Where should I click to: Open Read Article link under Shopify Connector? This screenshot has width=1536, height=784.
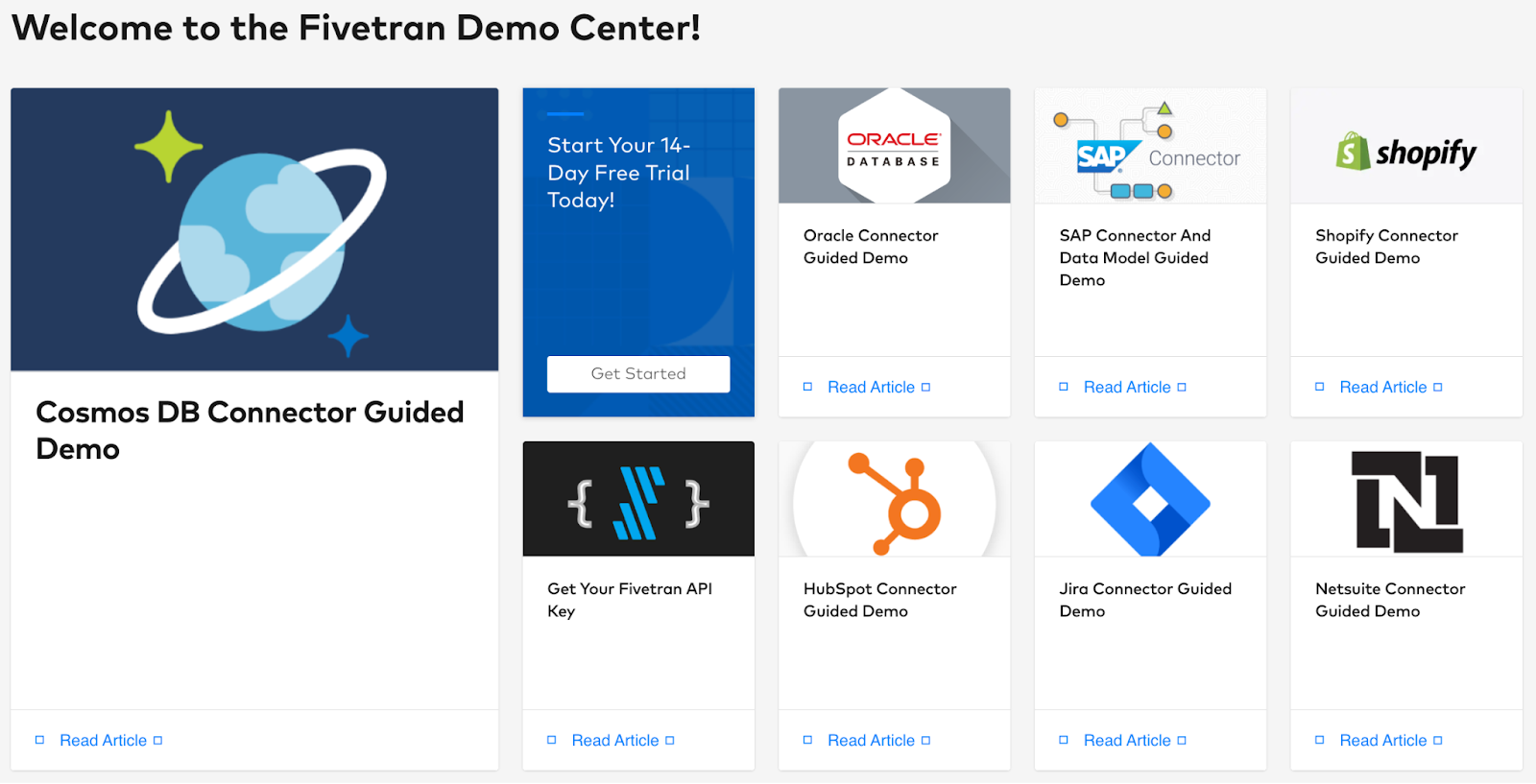pos(1383,388)
